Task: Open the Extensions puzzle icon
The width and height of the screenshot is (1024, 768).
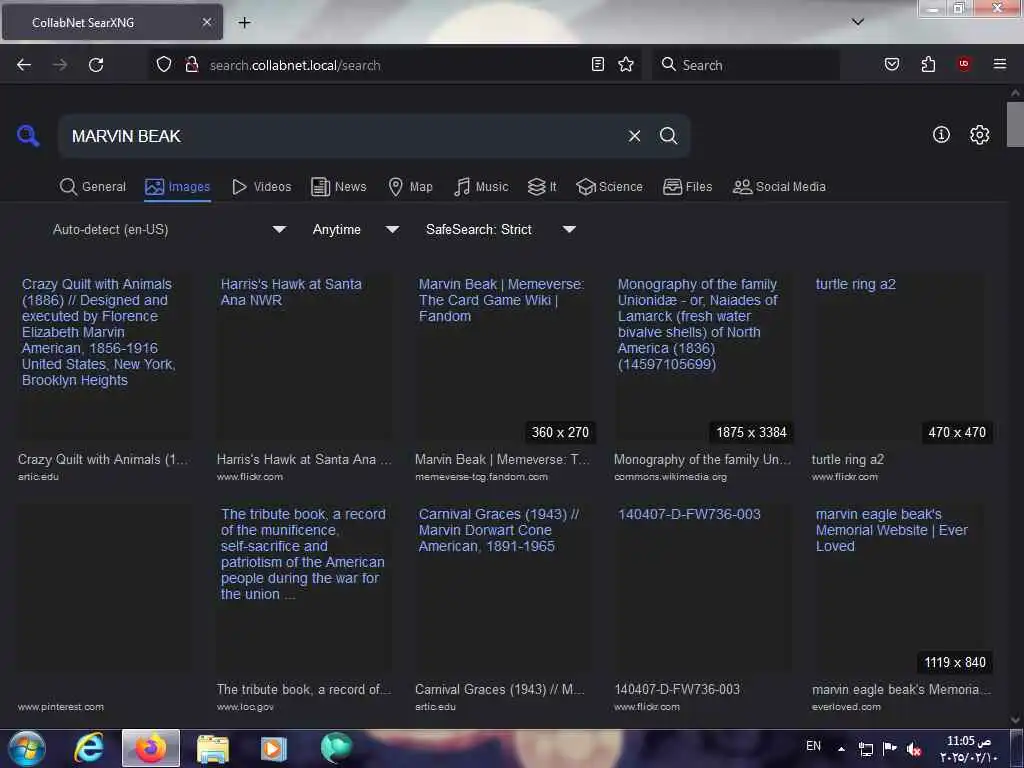Action: (x=928, y=64)
